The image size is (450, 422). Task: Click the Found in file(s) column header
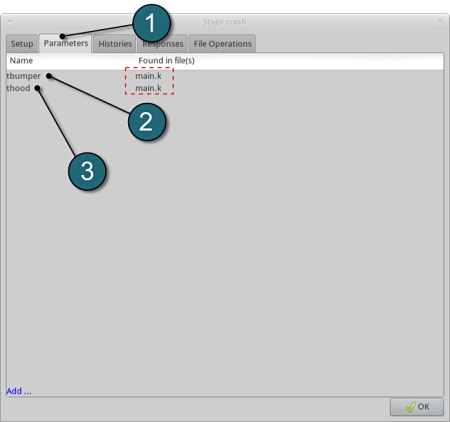(166, 61)
